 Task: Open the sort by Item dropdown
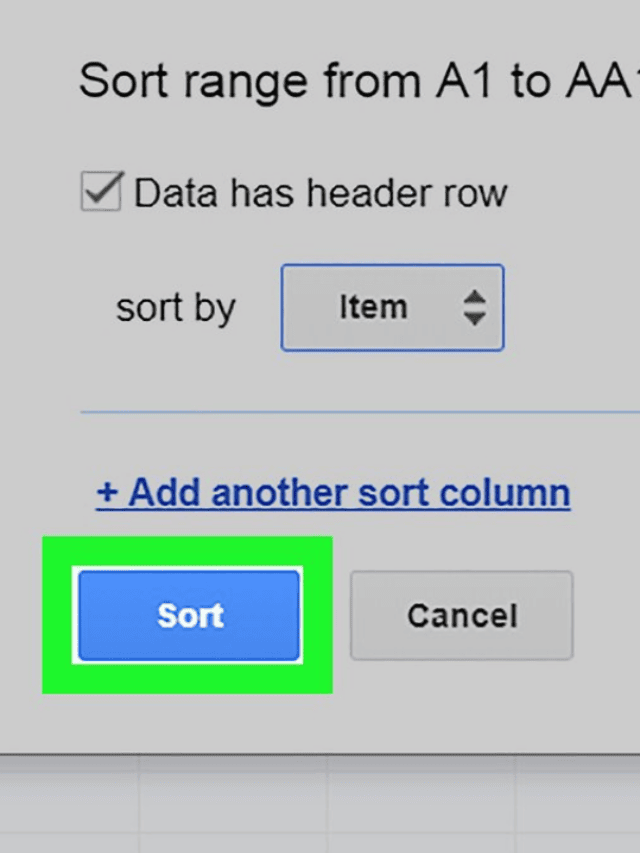point(392,307)
